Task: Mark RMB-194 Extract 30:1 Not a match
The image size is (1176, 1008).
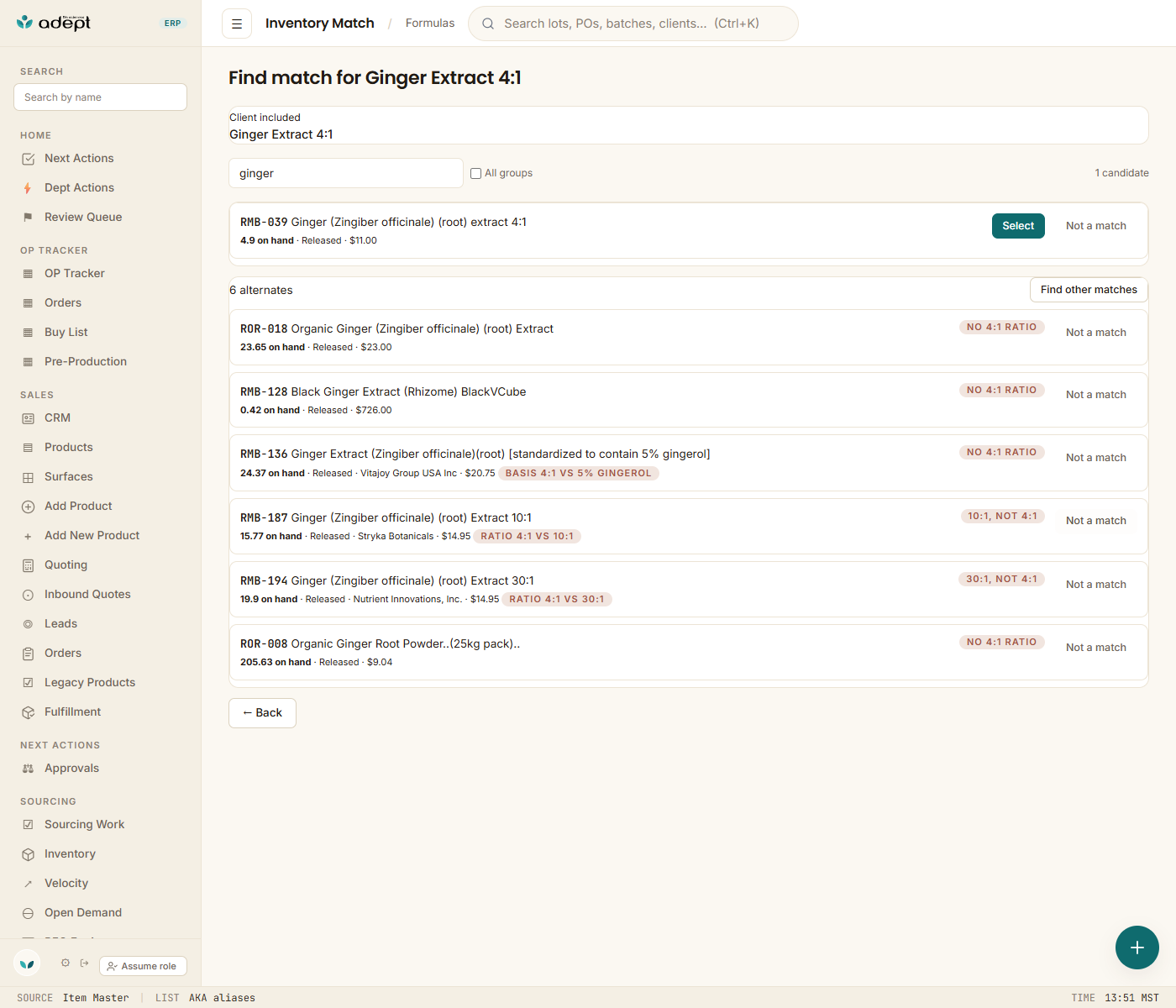Action: (x=1096, y=585)
